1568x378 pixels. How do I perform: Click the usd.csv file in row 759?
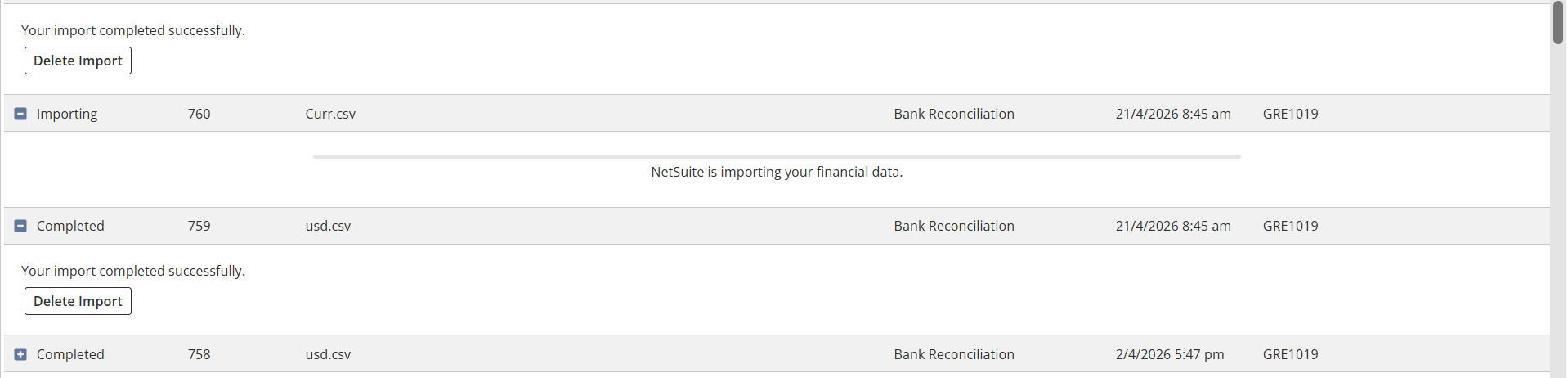328,226
